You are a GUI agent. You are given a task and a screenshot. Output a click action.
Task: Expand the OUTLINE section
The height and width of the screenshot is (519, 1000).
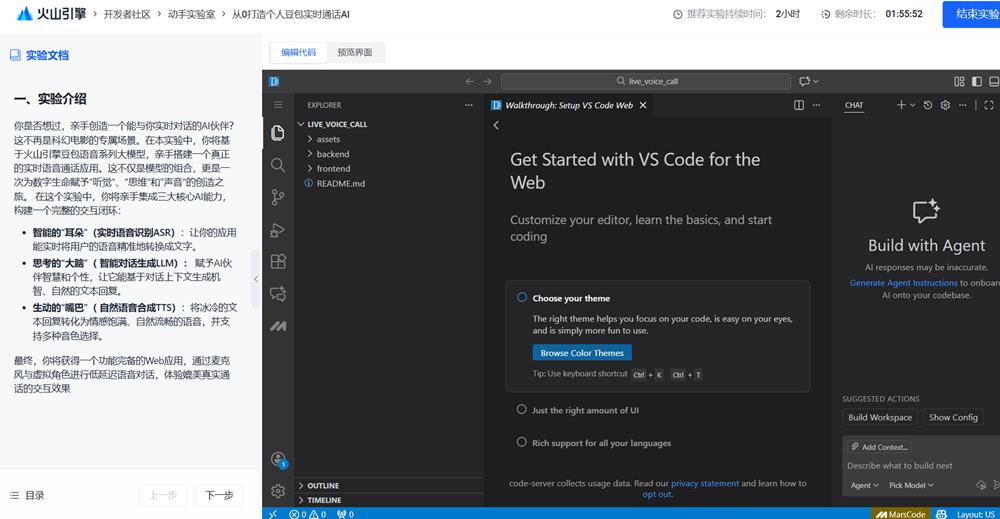[322, 486]
